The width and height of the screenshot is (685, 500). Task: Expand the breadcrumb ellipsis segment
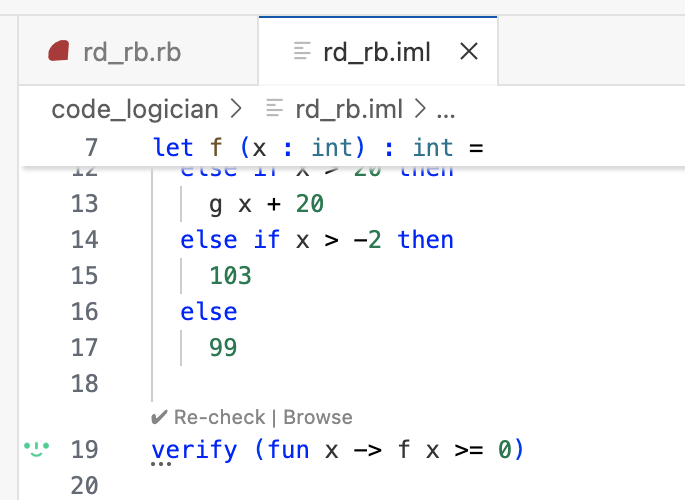click(446, 108)
